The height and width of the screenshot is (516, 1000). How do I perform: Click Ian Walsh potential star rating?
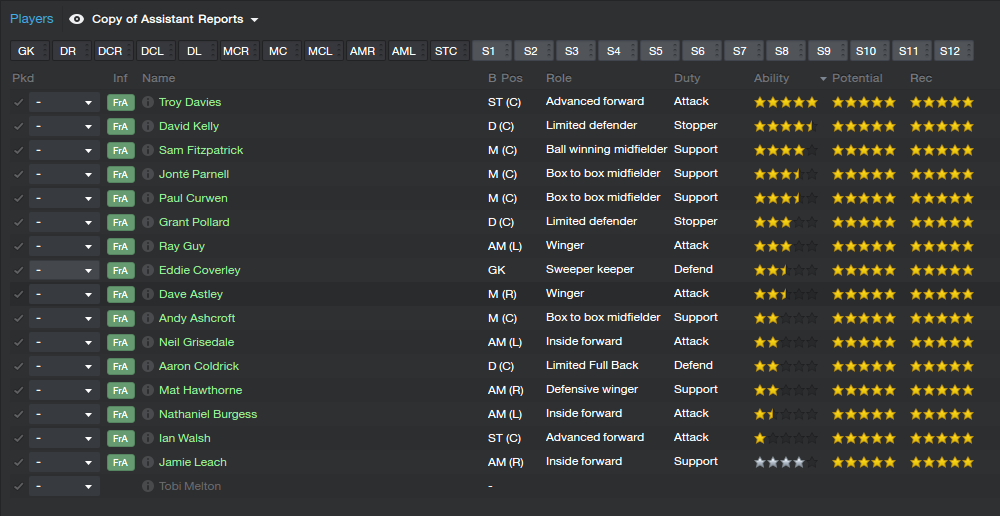pos(864,438)
